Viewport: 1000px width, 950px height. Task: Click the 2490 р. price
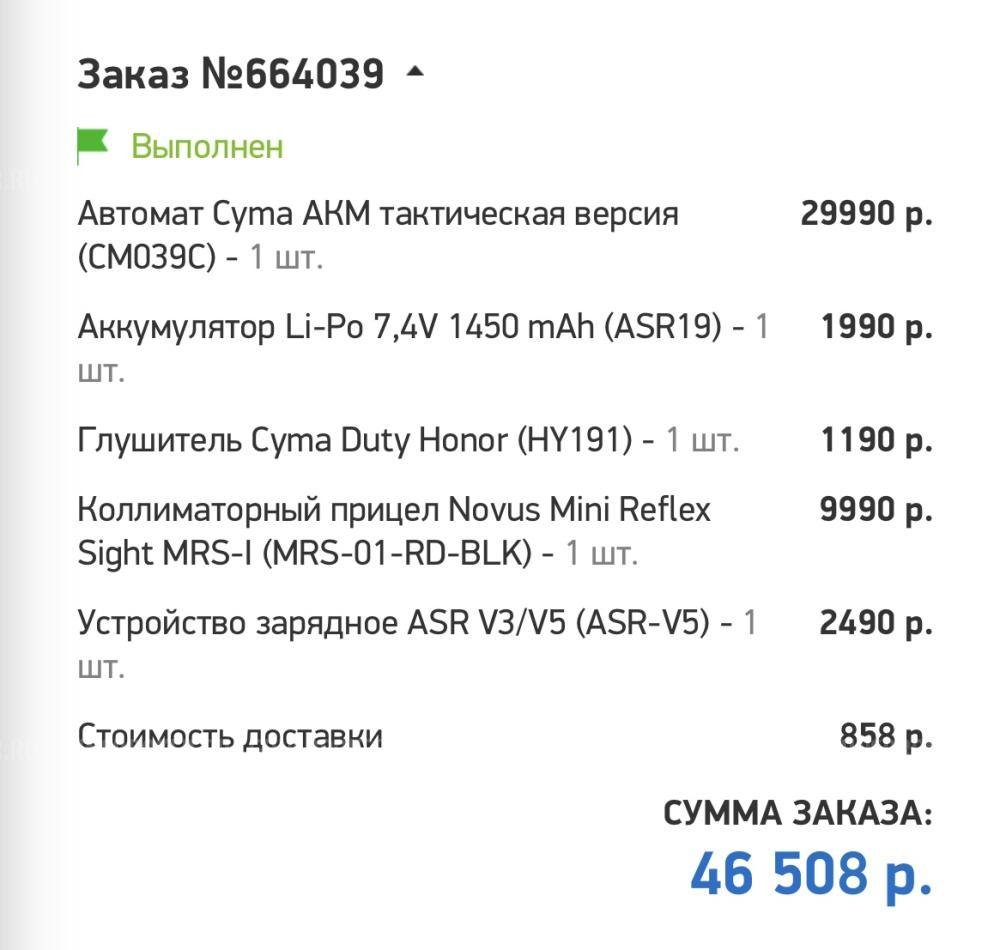[876, 623]
